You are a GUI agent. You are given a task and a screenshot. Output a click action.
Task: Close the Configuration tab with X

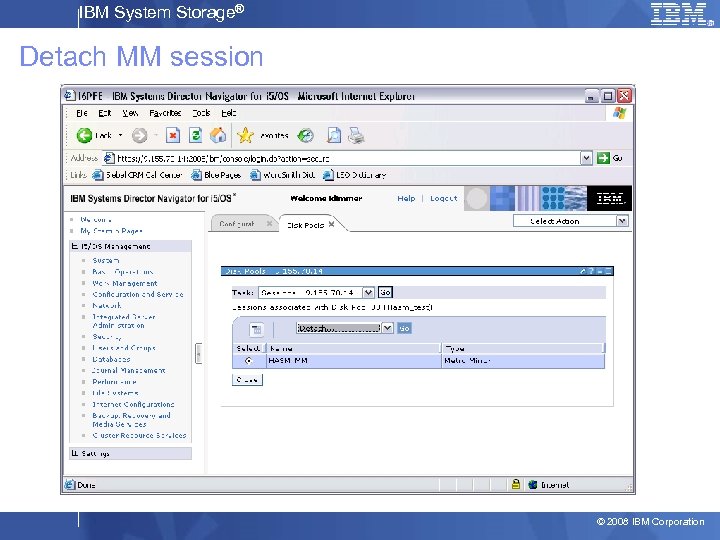click(x=270, y=224)
